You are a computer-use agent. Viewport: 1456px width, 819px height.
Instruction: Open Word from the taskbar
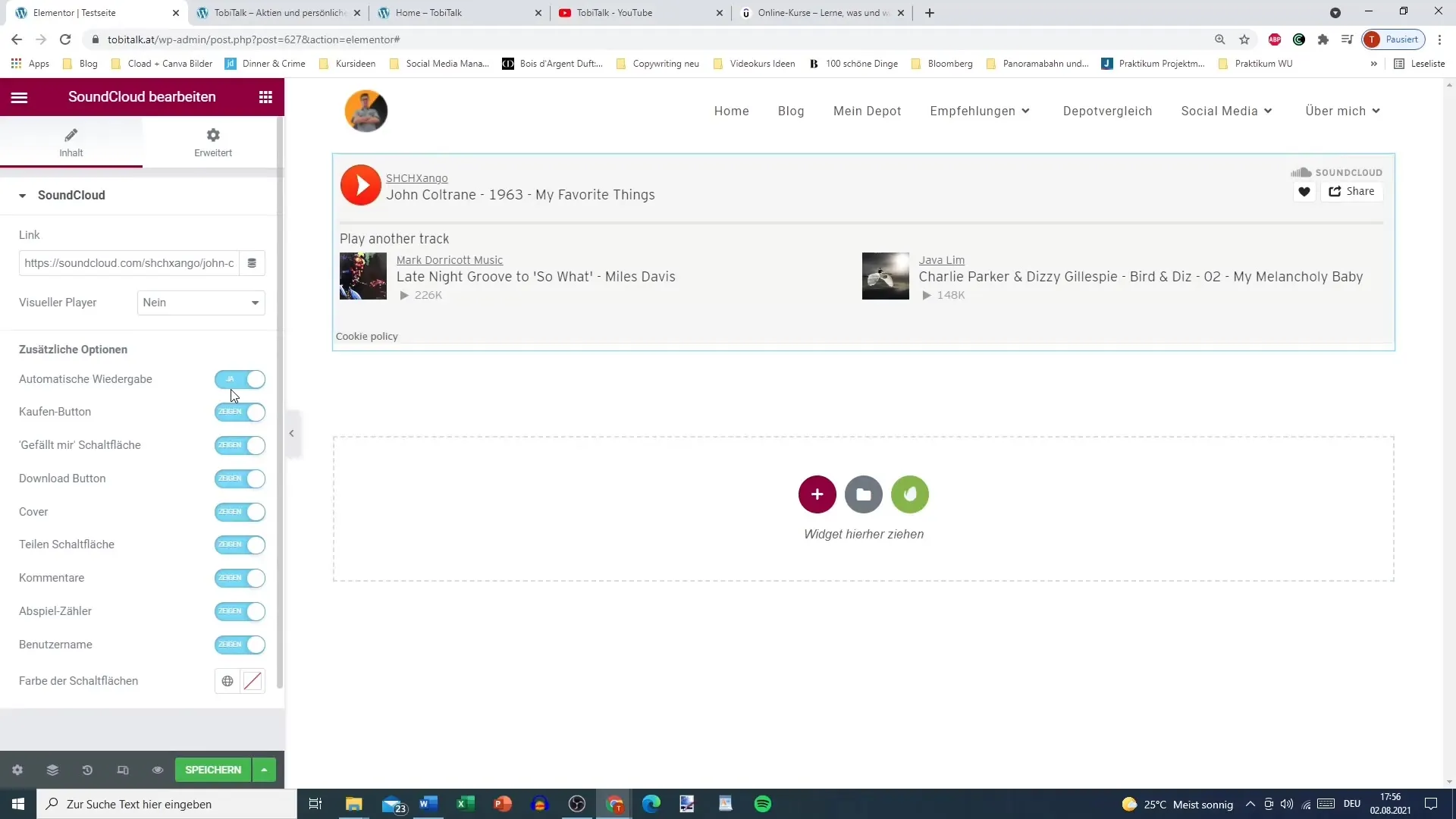(428, 804)
